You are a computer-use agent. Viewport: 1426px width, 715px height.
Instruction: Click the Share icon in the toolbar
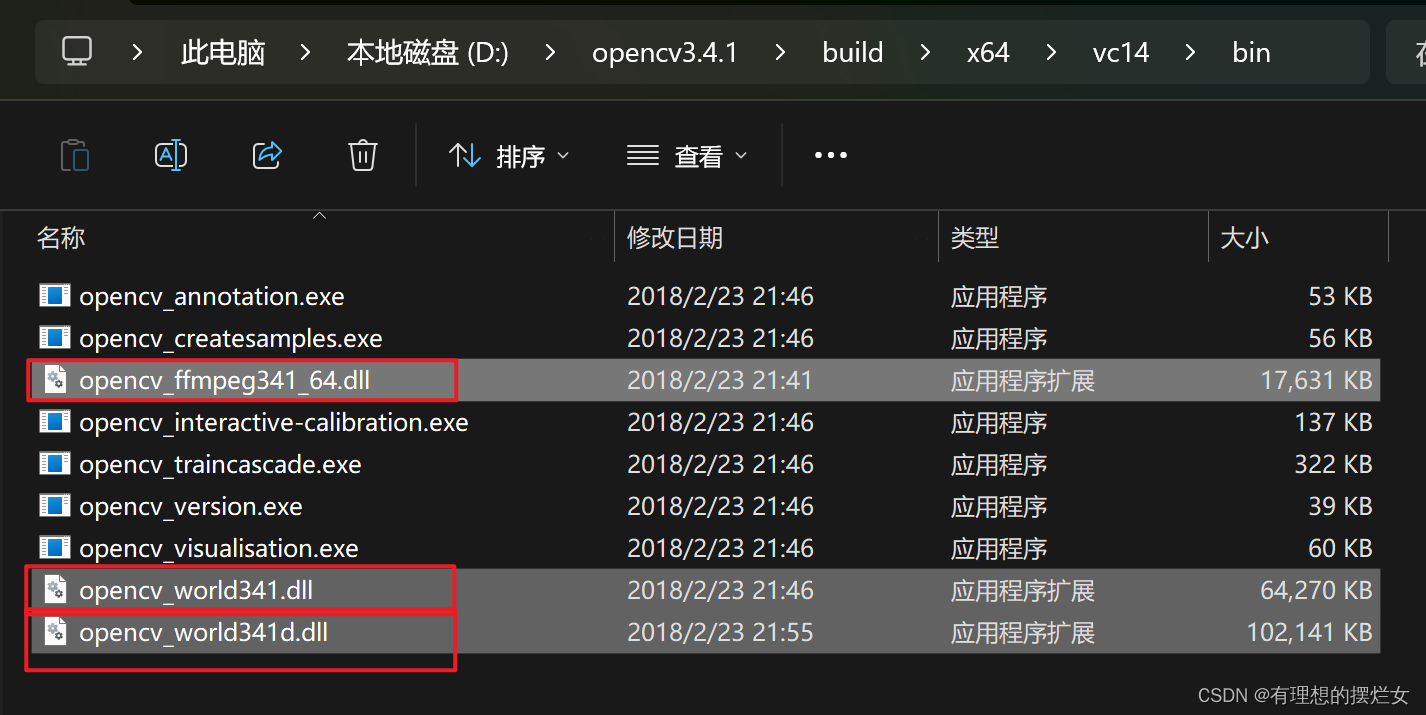[x=267, y=155]
